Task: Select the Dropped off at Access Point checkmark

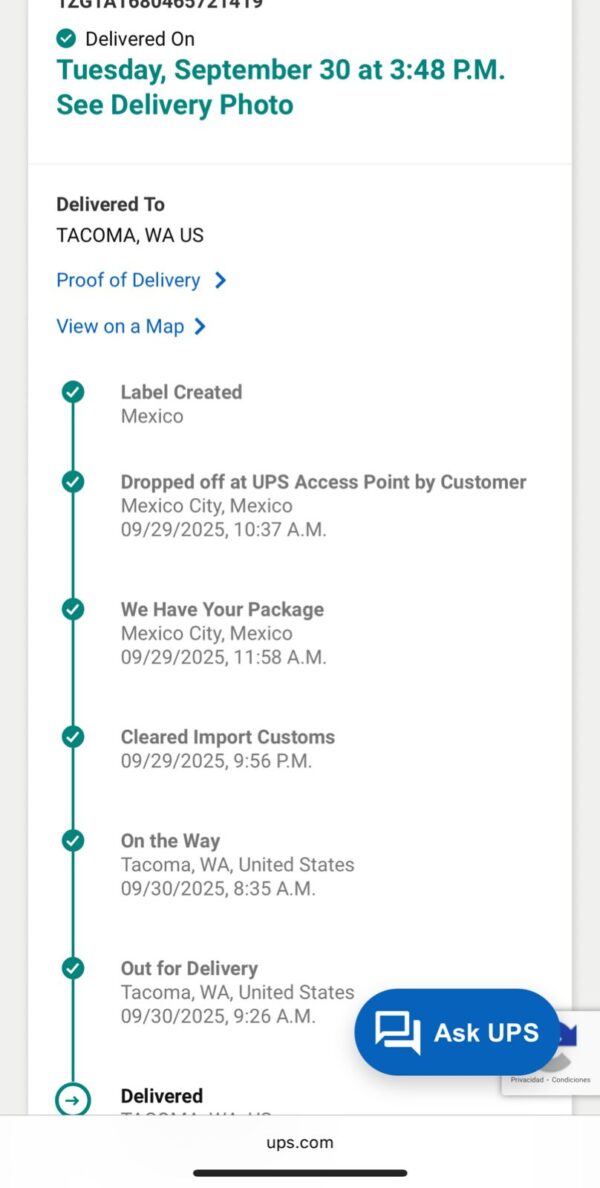Action: pos(73,482)
